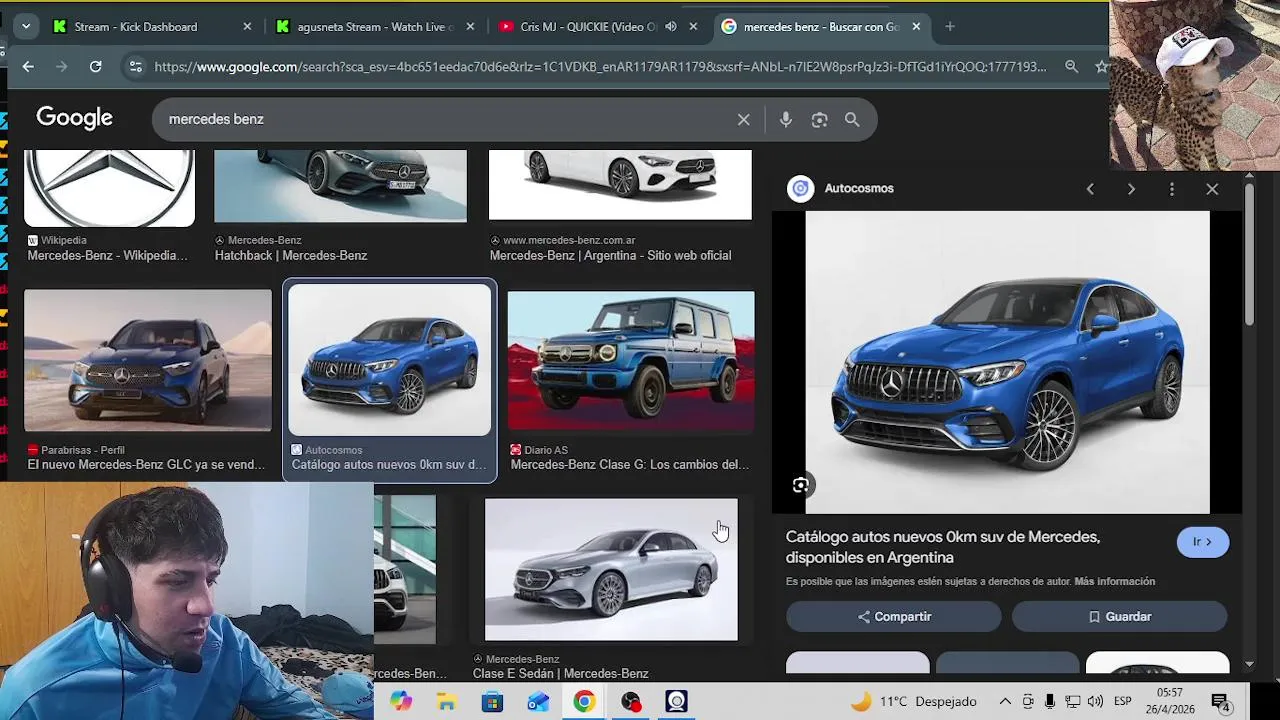Open the weather widget 11°C Despejado

pos(913,702)
